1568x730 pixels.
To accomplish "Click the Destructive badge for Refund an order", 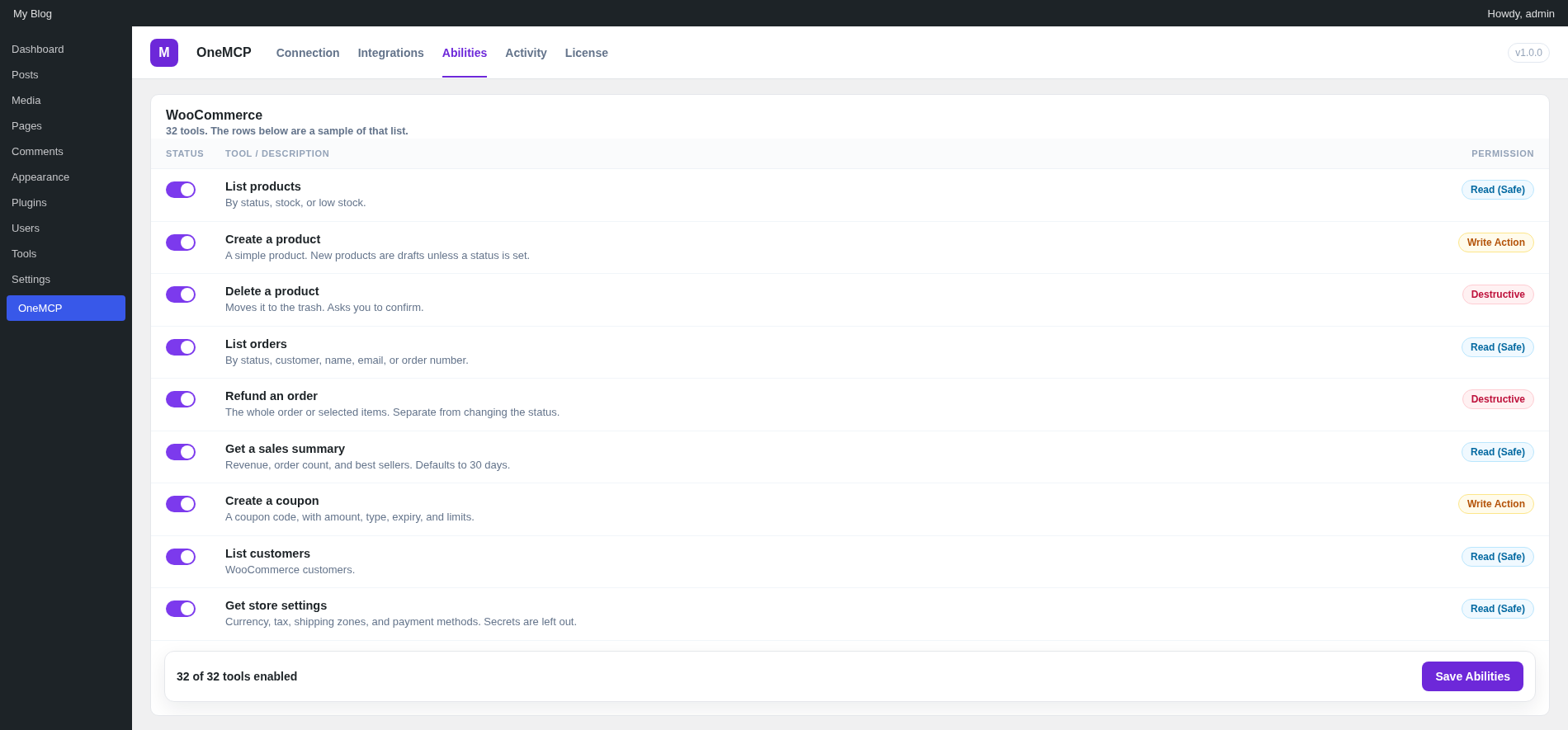I will pos(1498,399).
